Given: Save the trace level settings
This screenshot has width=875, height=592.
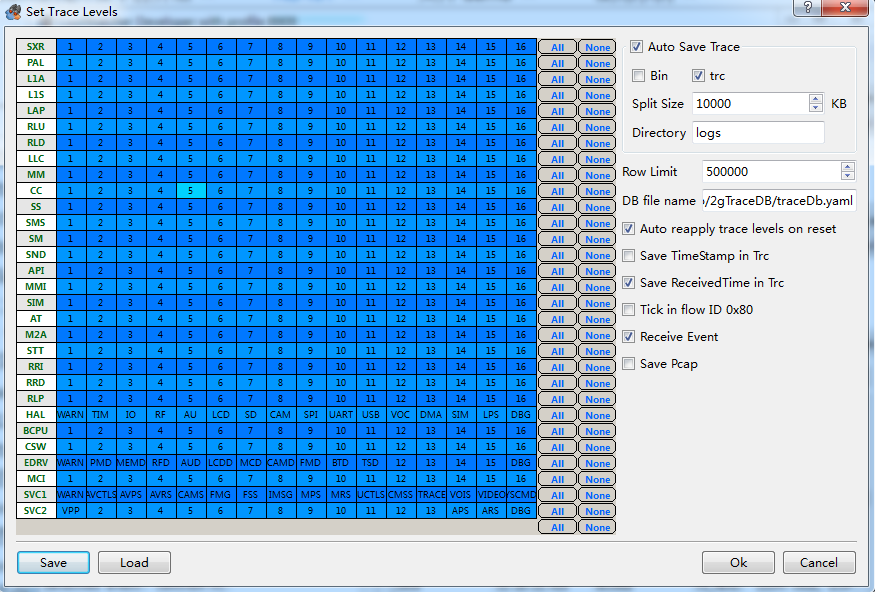Looking at the screenshot, I should [x=53, y=562].
